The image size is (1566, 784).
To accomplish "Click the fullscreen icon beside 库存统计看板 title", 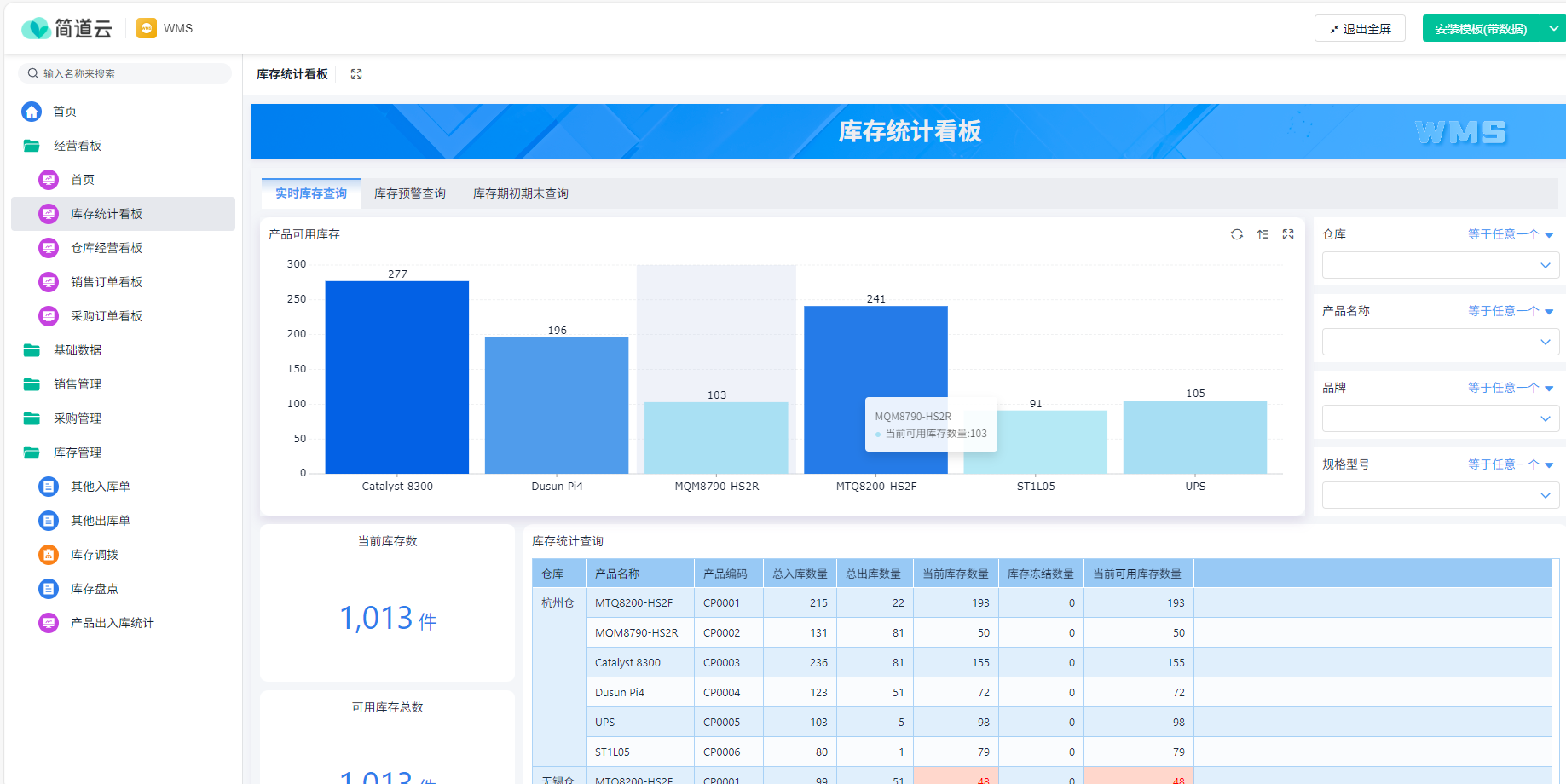I will [355, 74].
